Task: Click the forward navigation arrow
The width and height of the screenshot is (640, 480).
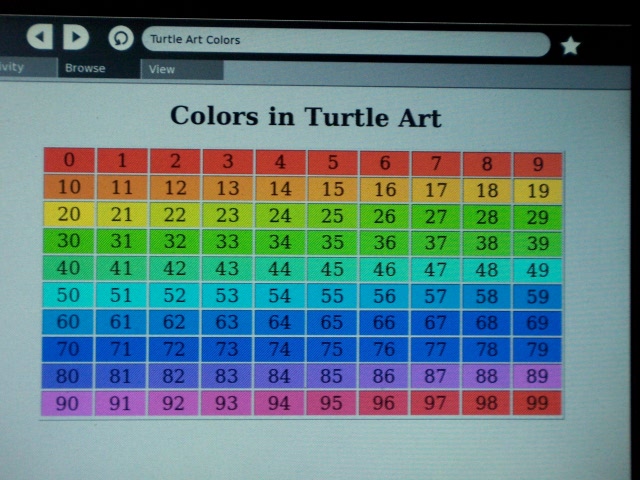Action: [76, 38]
